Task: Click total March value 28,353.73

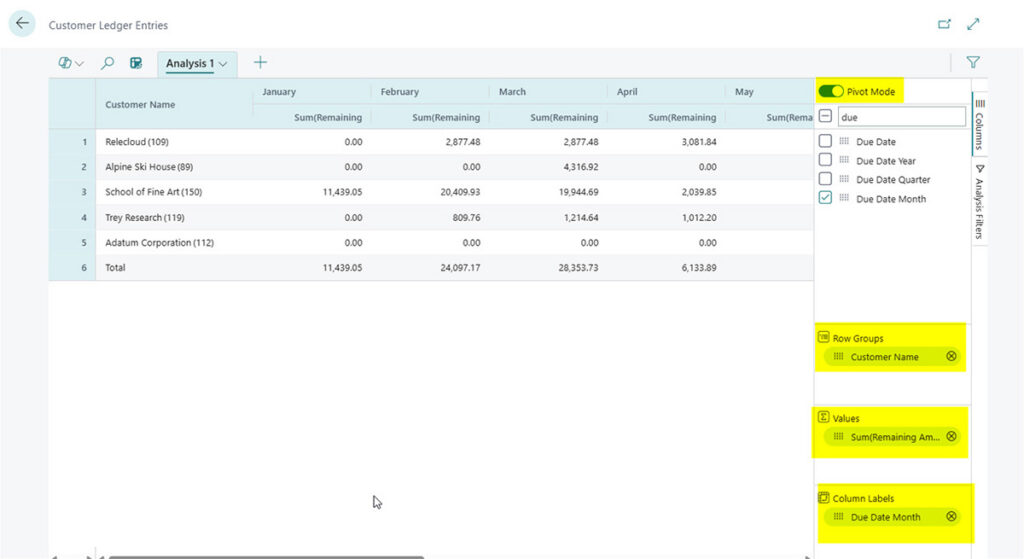Action: [x=578, y=268]
